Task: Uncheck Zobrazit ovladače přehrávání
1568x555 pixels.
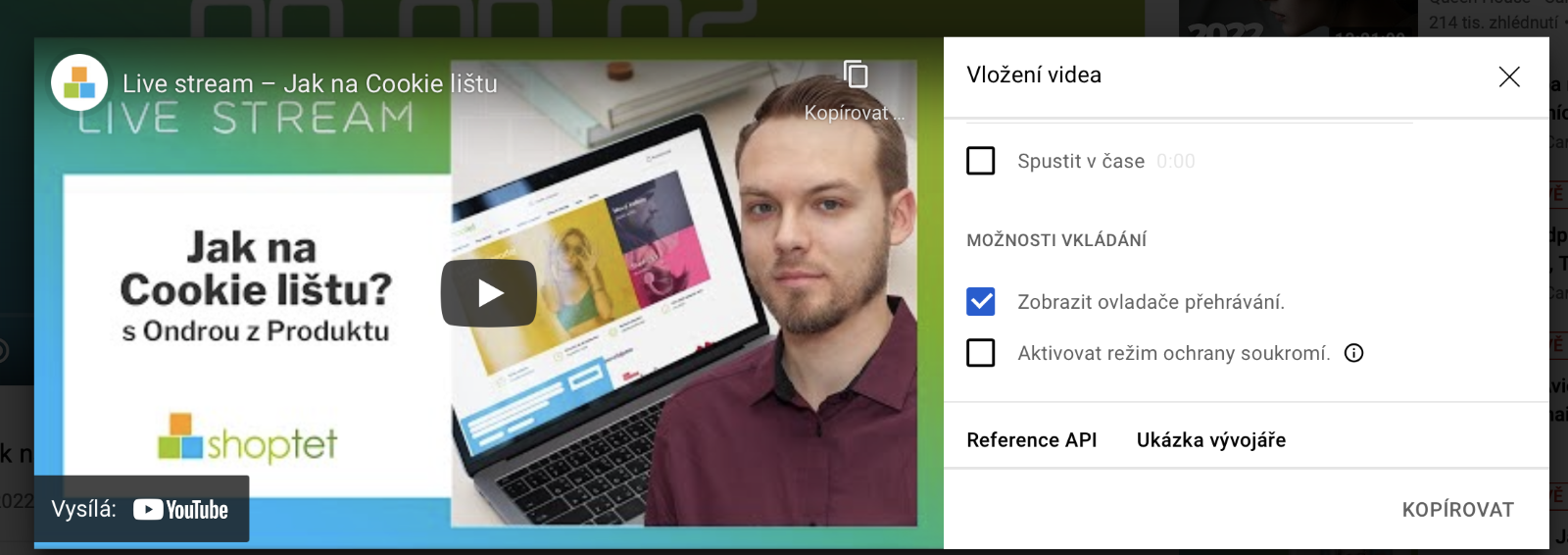Action: [981, 302]
